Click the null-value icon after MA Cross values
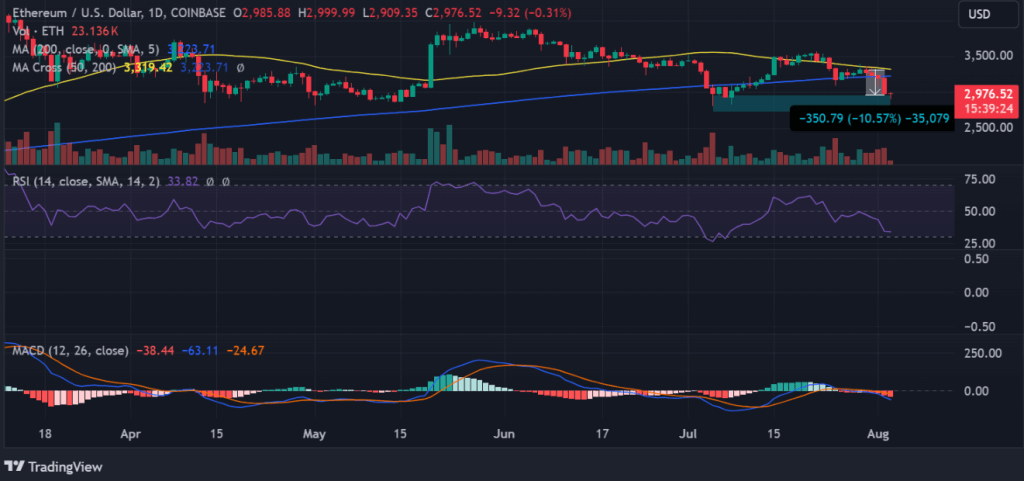The height and width of the screenshot is (481, 1024). click(x=240, y=67)
